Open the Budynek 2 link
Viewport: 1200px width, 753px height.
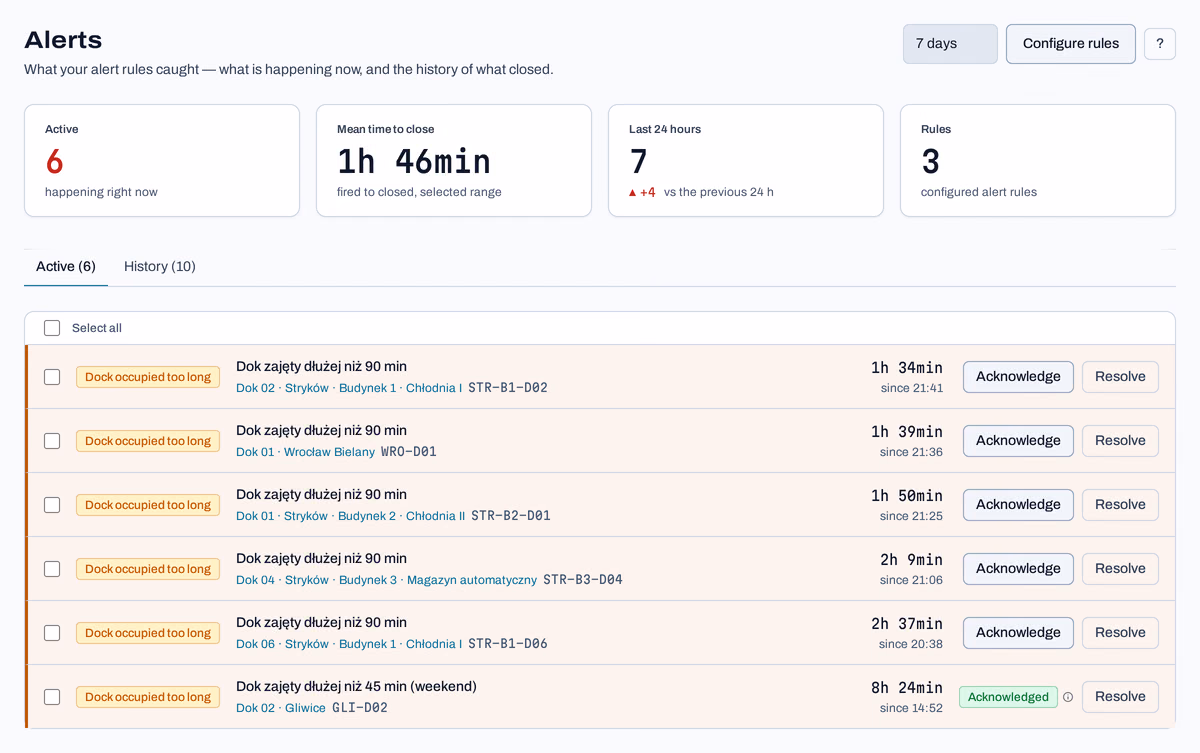click(367, 516)
